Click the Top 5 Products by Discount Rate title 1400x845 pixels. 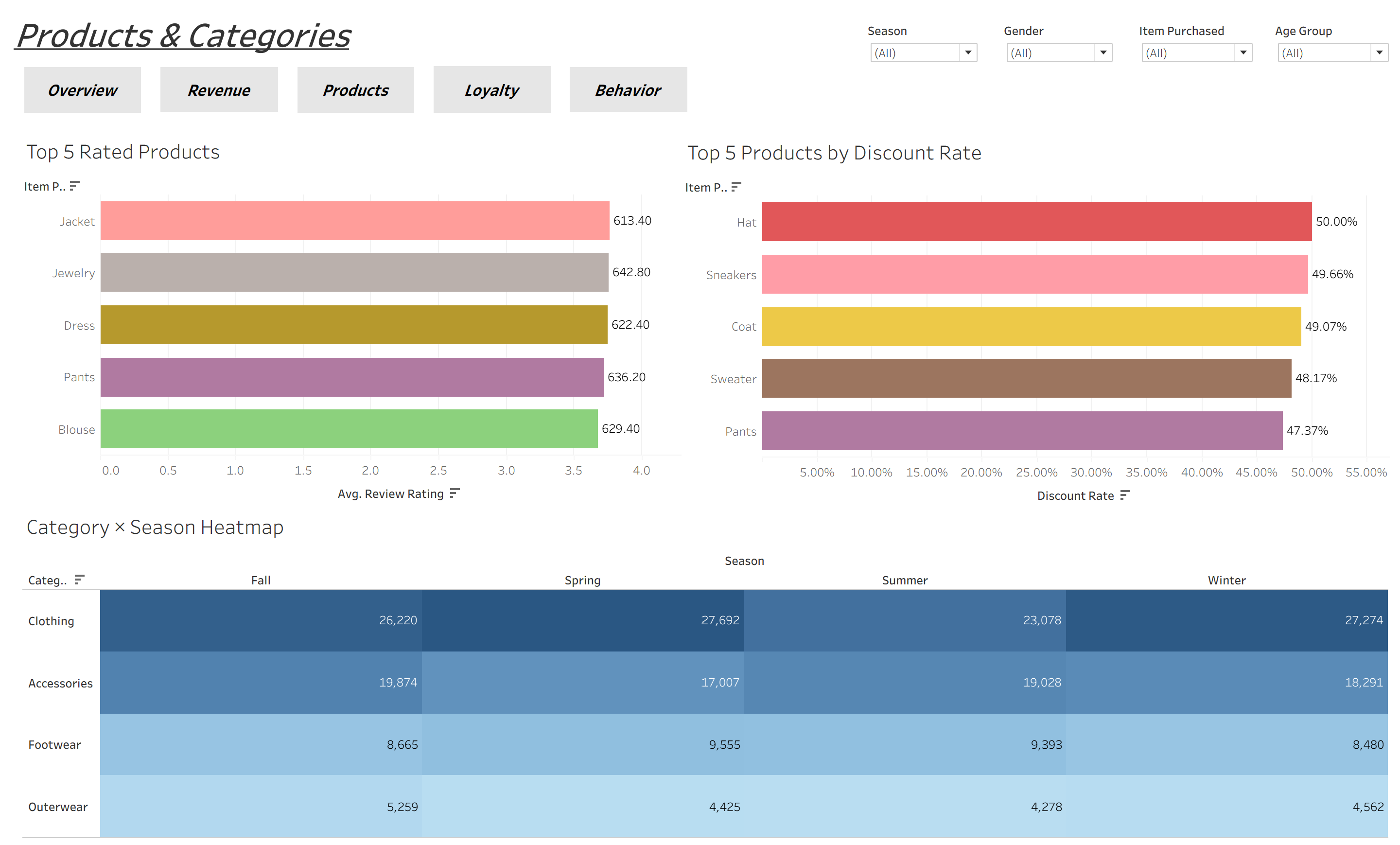point(834,153)
